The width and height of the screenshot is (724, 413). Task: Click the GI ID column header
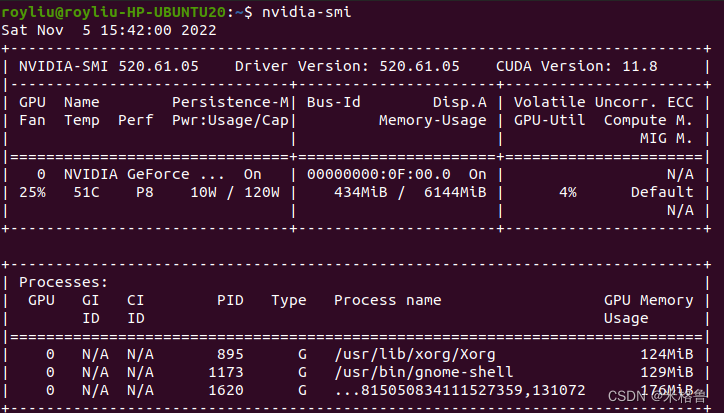[x=90, y=309]
